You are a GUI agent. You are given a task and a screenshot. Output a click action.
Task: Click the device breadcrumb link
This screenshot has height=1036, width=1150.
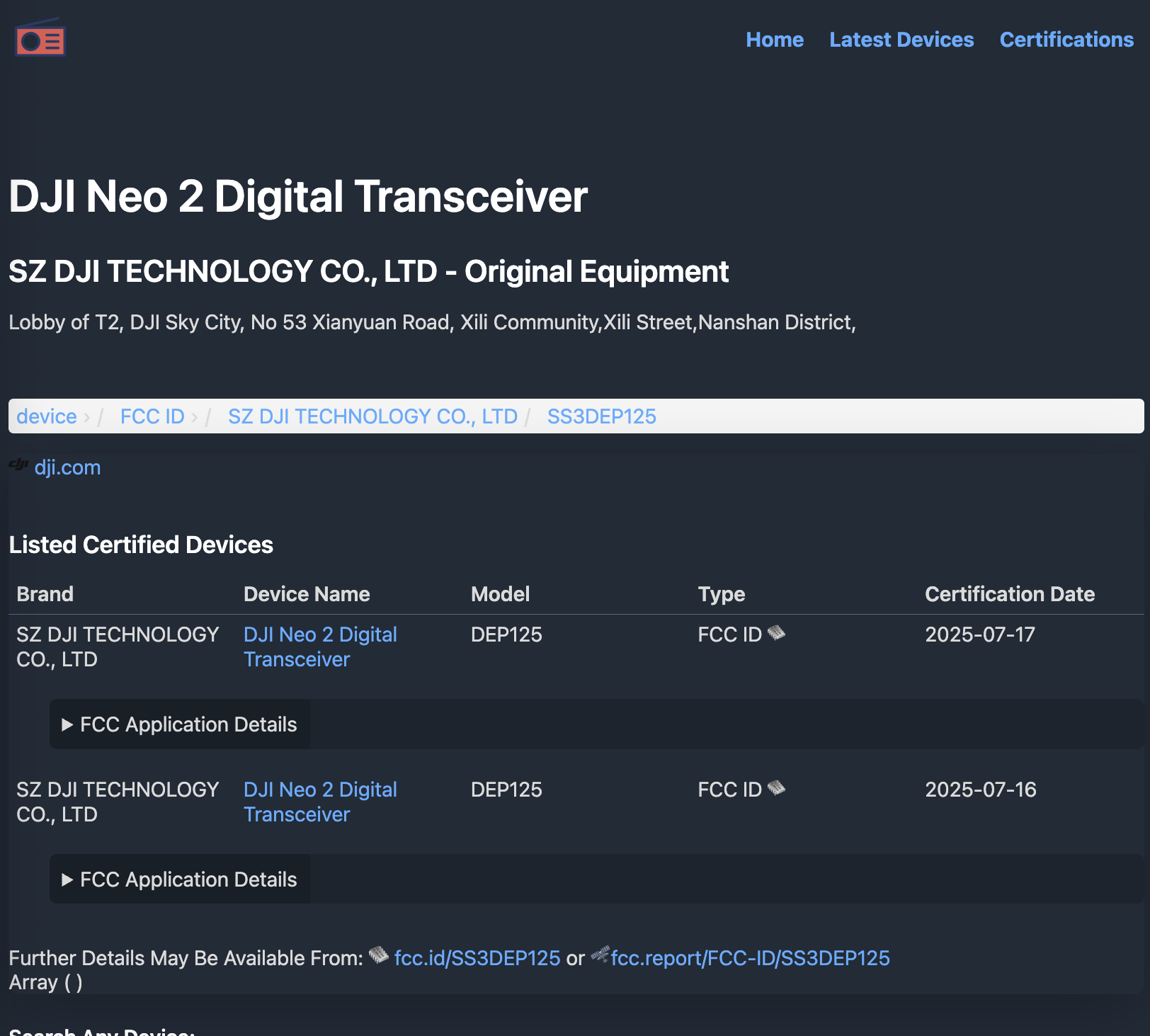[x=47, y=416]
